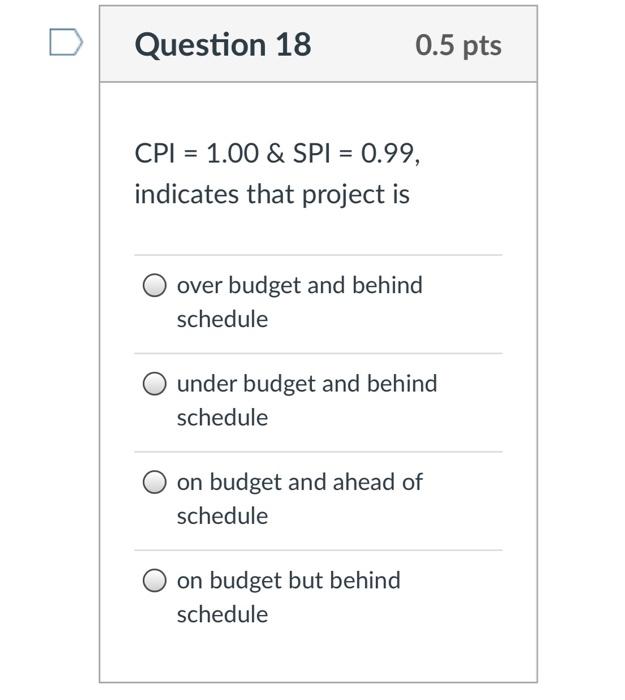
Task: Click the 'on budget but behind' answer text
Action: (288, 580)
